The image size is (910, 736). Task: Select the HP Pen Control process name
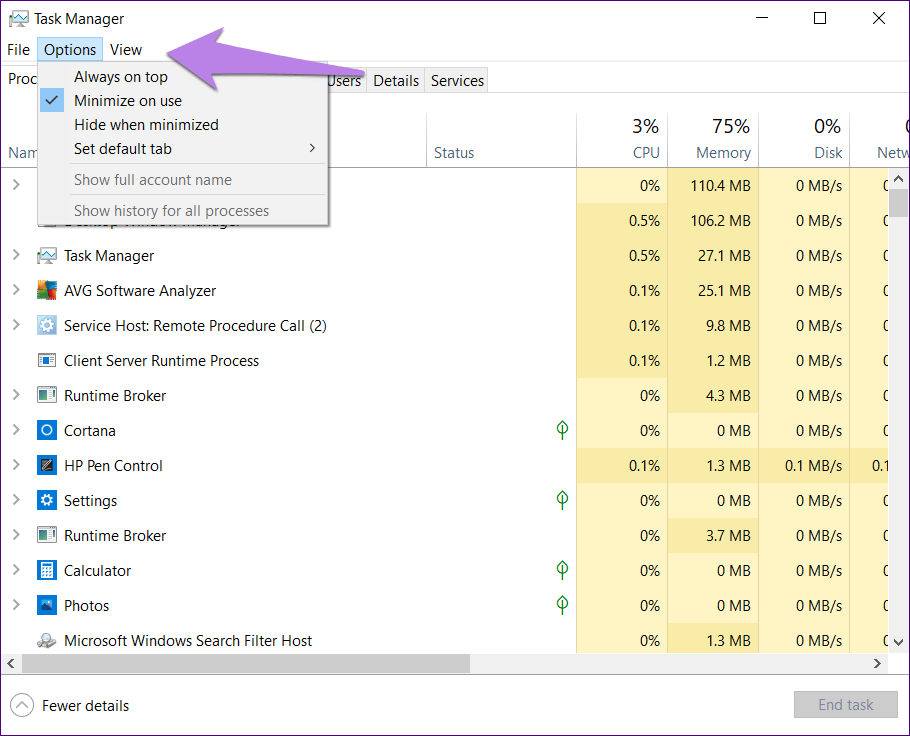click(x=113, y=466)
